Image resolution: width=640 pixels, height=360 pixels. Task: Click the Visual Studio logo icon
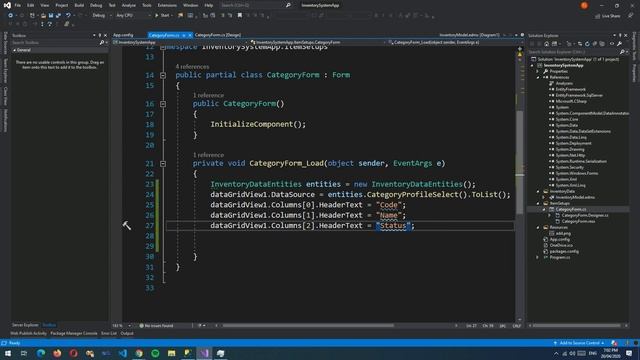click(x=7, y=5)
